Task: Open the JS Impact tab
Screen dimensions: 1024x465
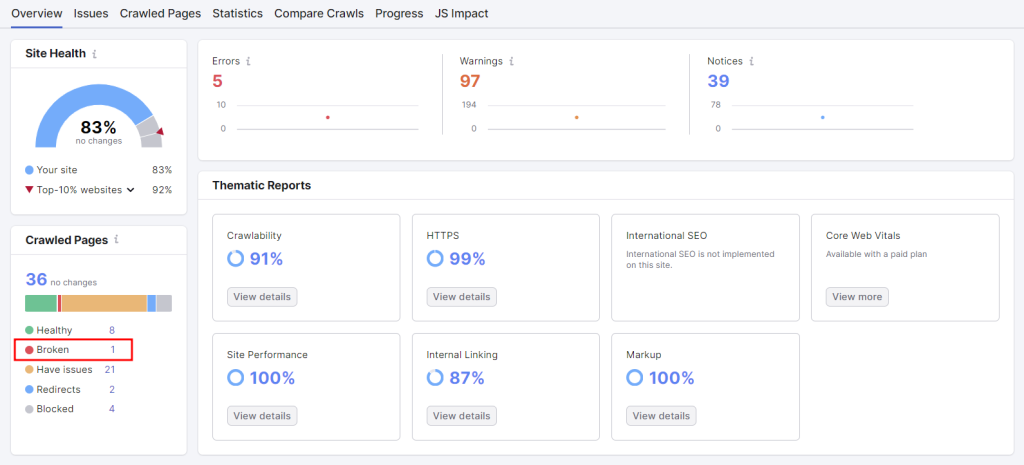Action: coord(462,13)
